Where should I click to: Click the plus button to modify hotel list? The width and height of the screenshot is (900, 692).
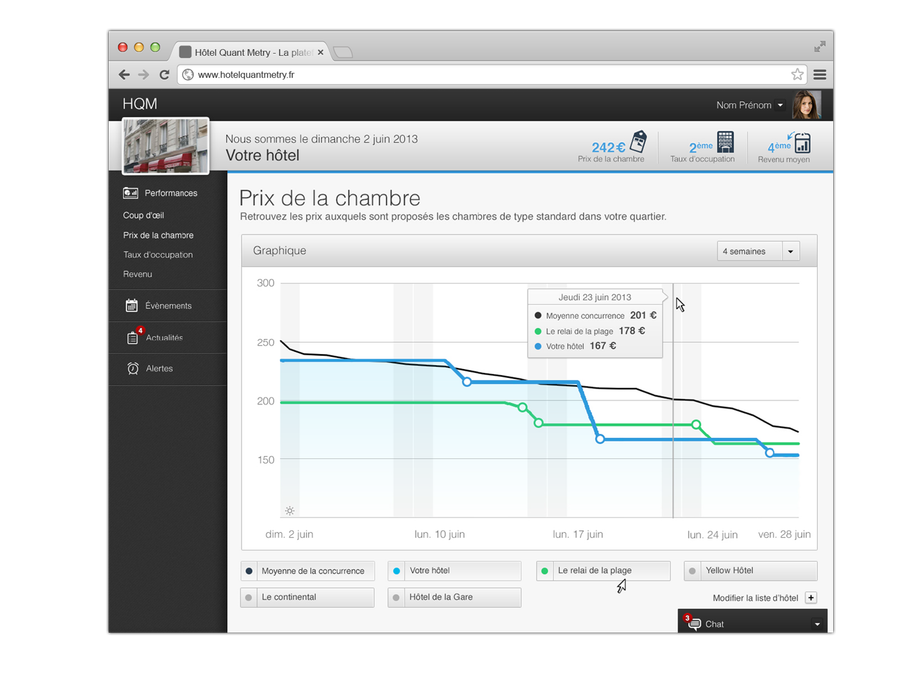[810, 598]
